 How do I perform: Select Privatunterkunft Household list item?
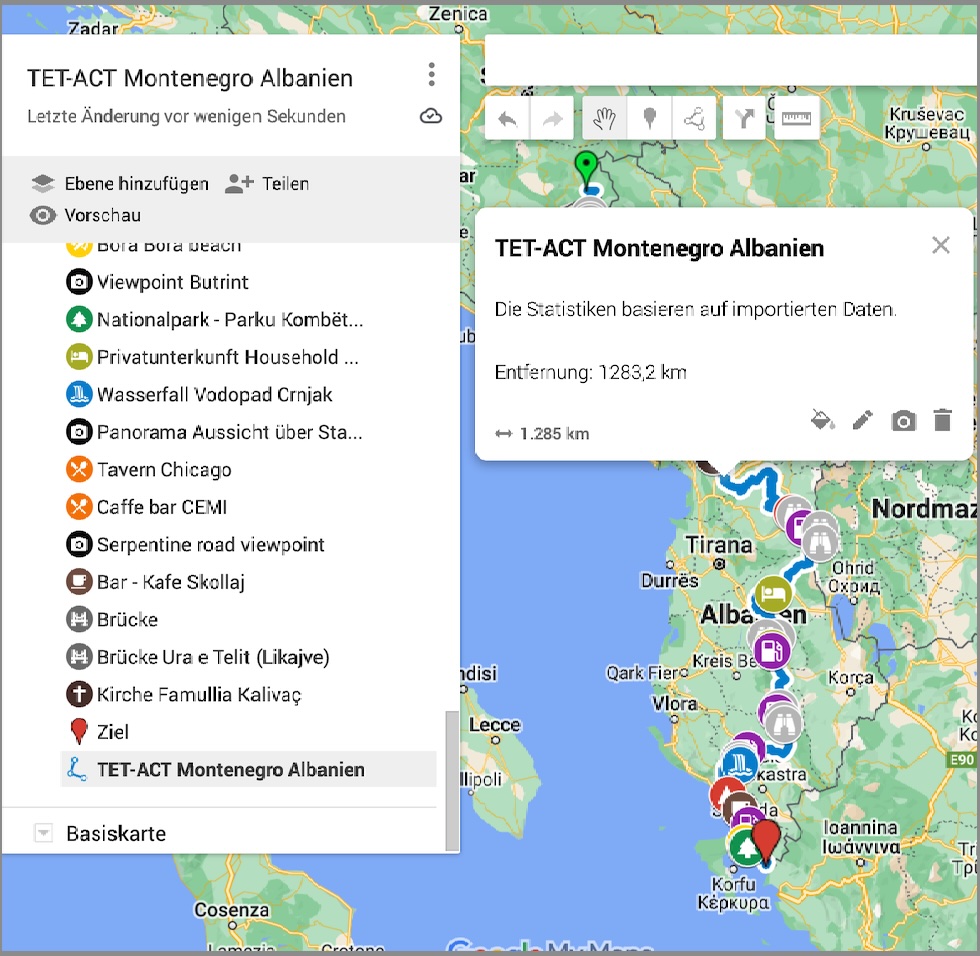[250, 357]
